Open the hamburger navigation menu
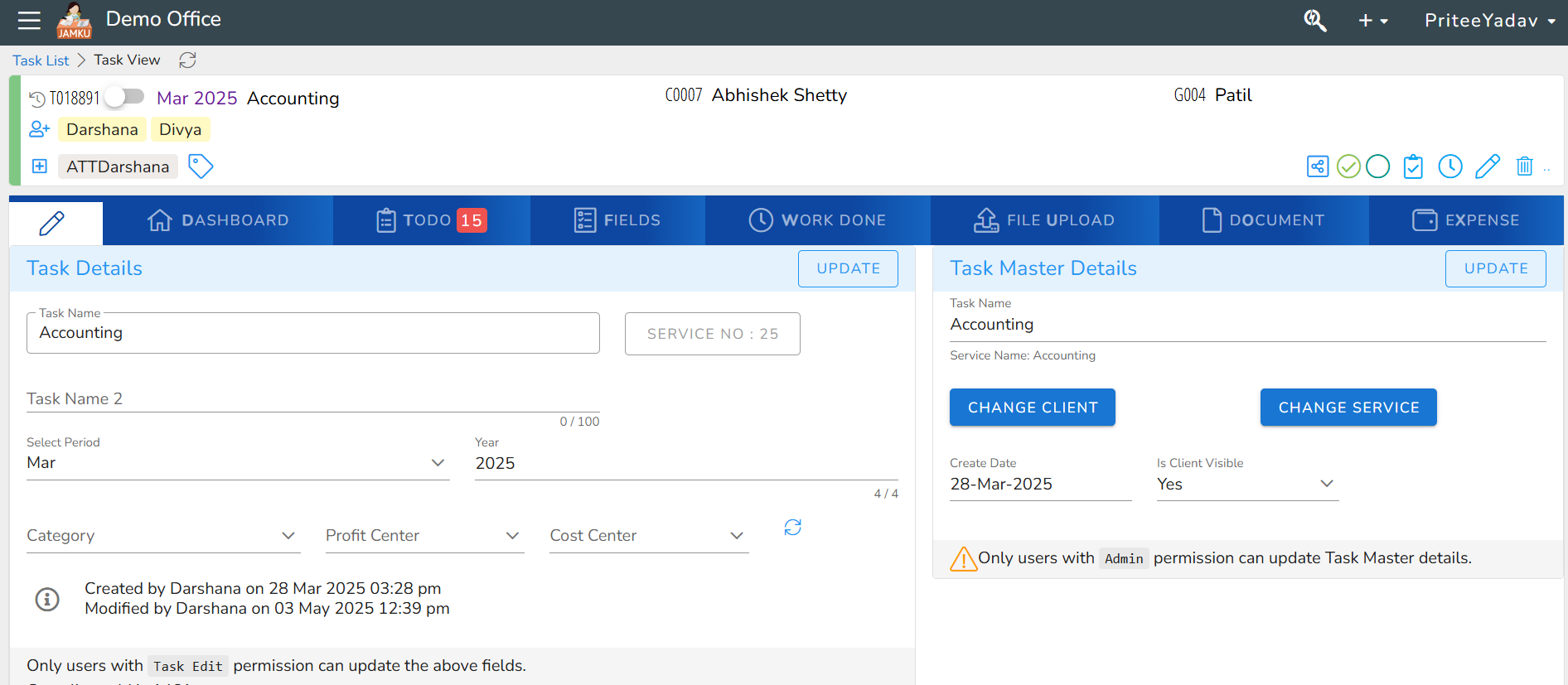The height and width of the screenshot is (685, 1568). point(29,21)
